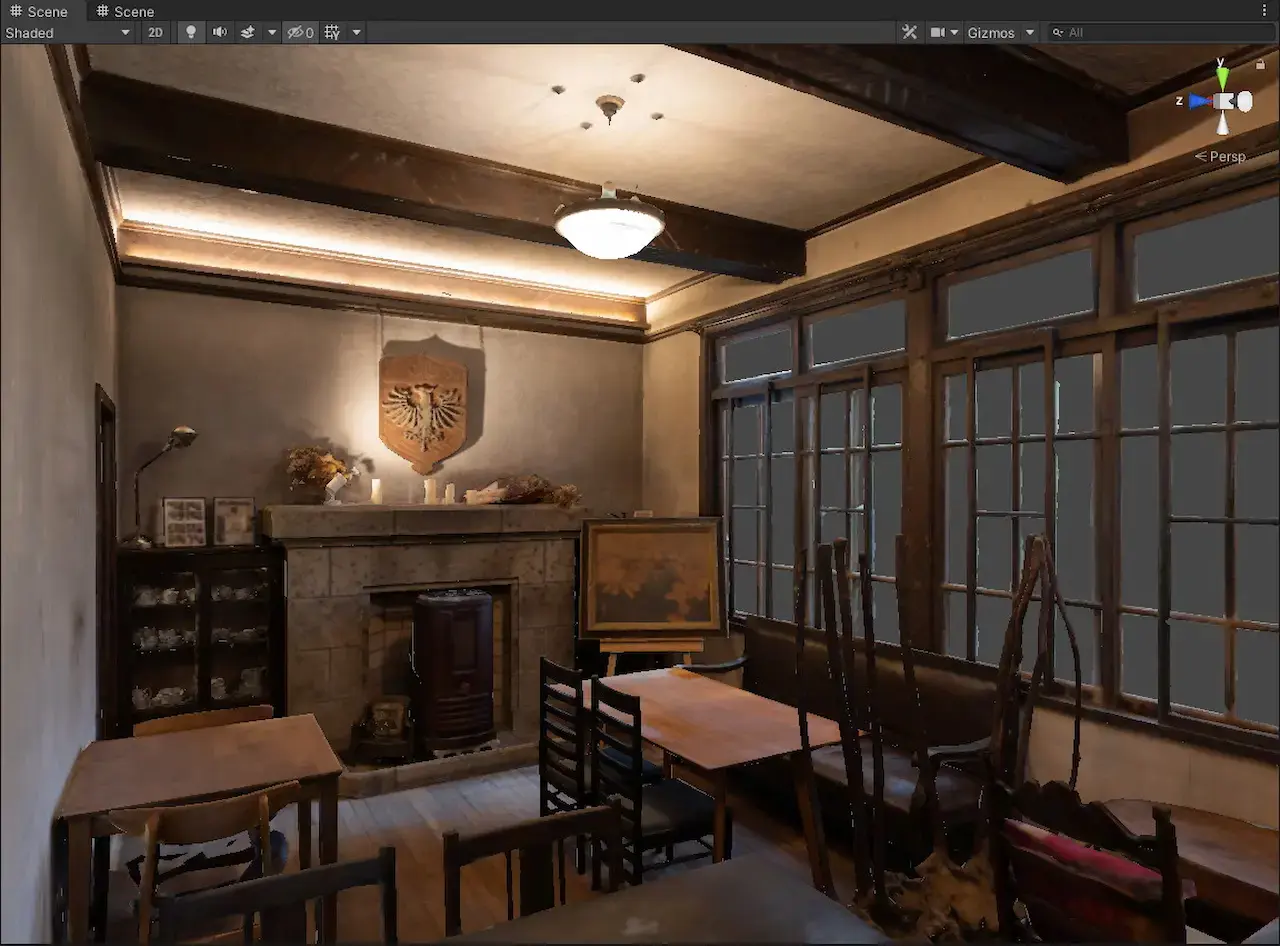Toggle scene lighting with the lightbulb icon
The image size is (1280, 946).
[x=191, y=32]
